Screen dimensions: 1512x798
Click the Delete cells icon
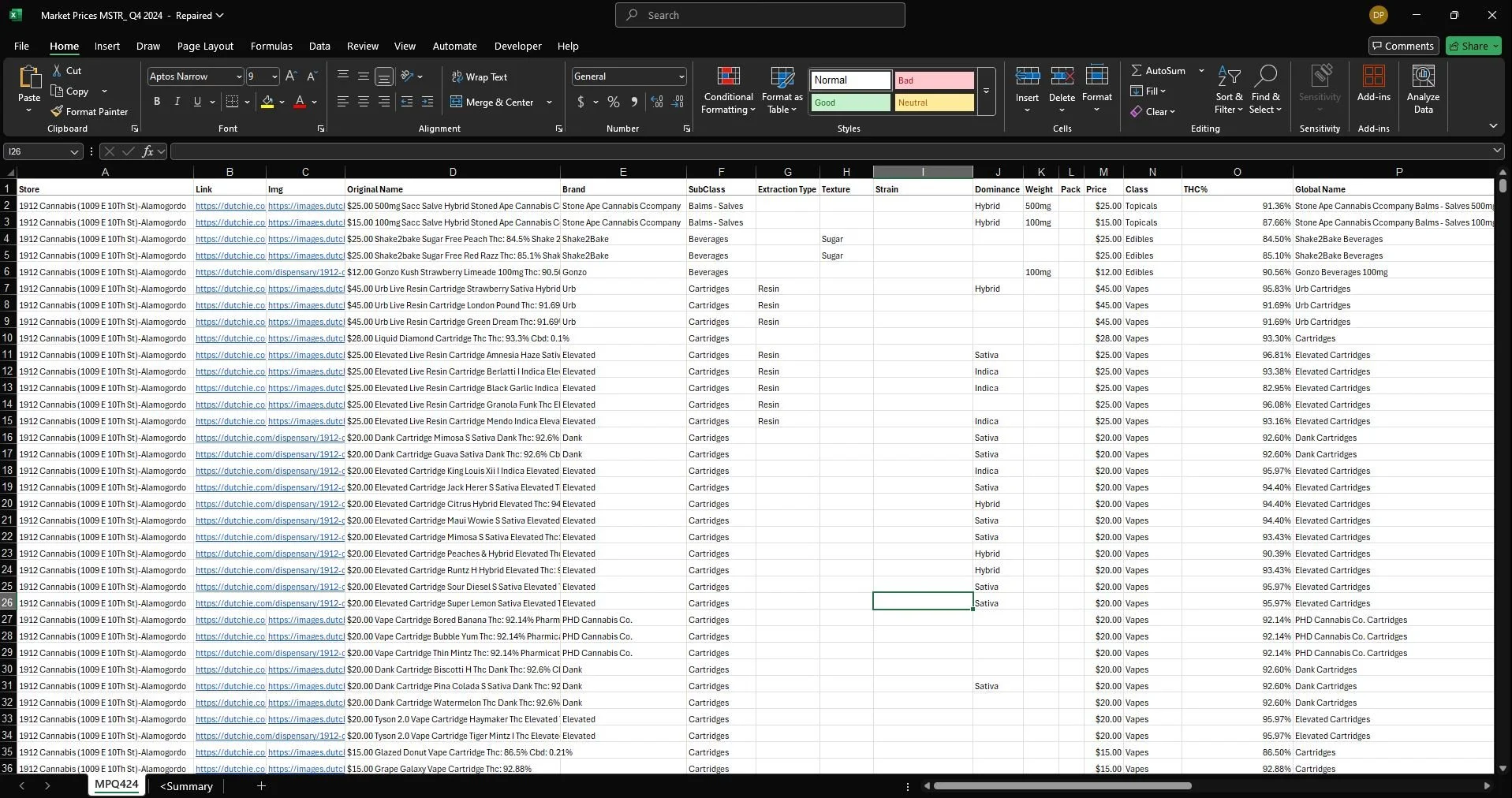pos(1062,76)
